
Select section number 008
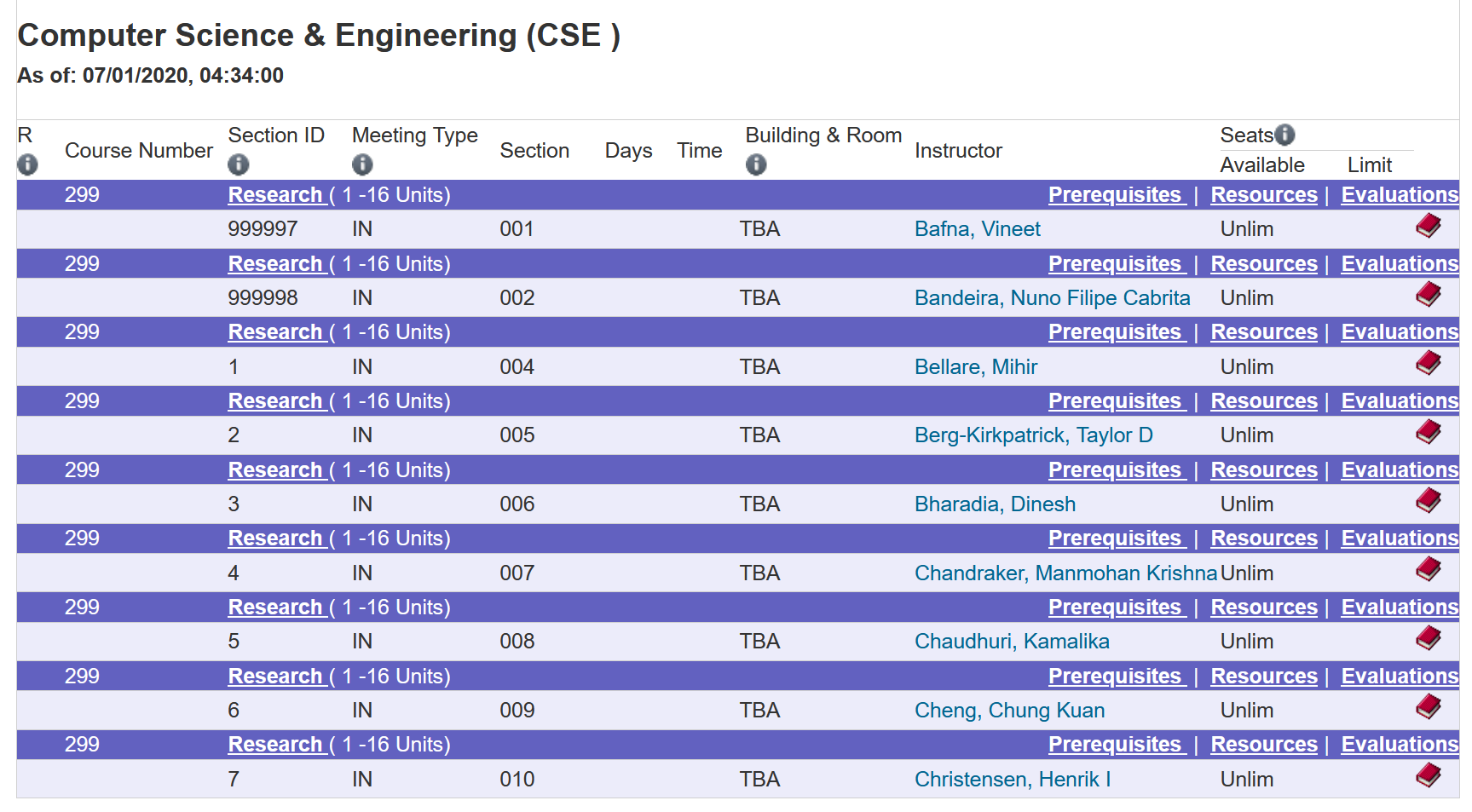coord(517,642)
